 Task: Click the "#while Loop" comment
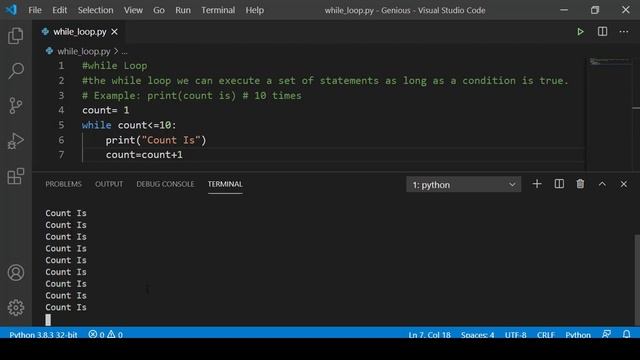[x=114, y=66]
